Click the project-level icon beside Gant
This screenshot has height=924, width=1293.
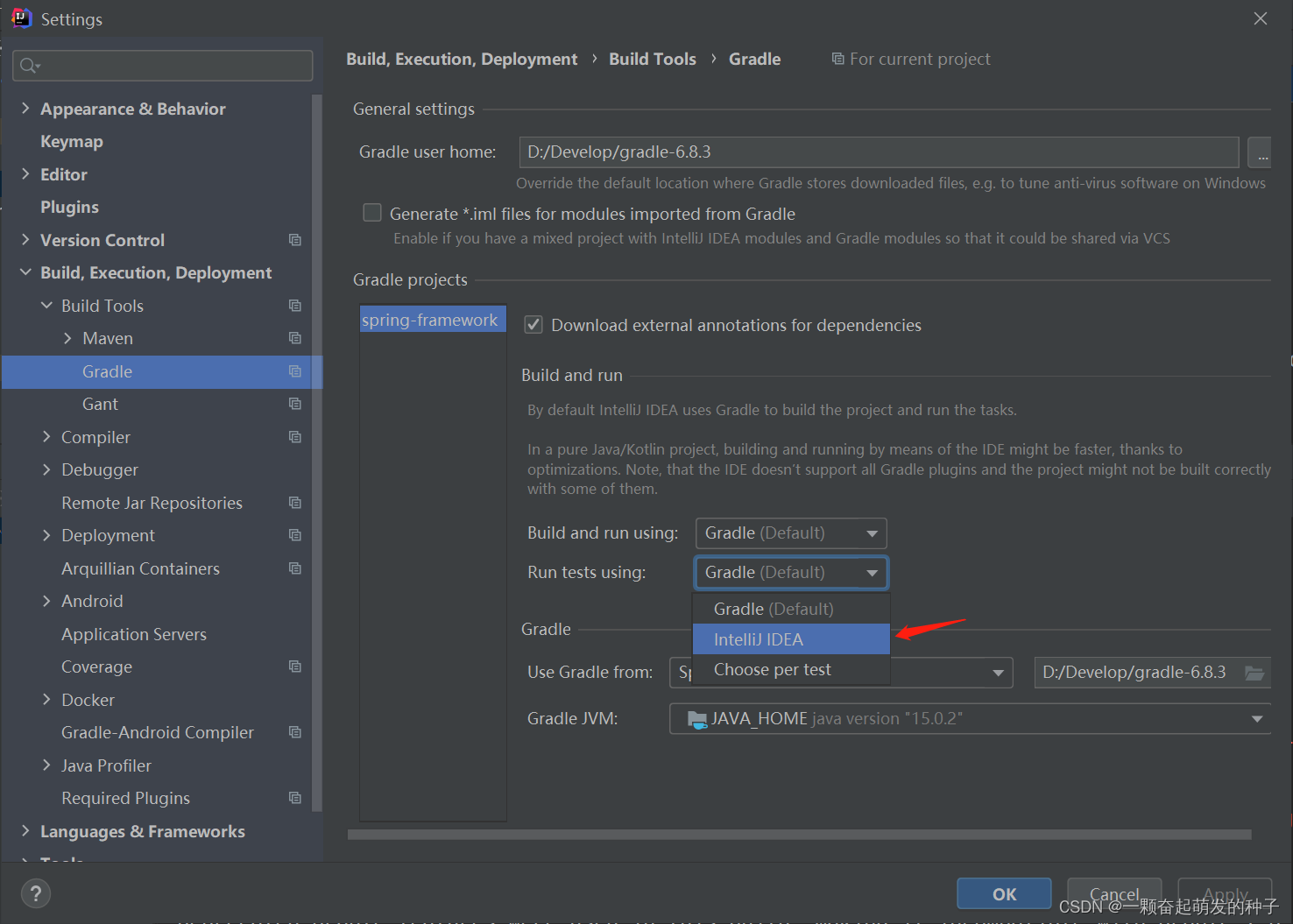point(295,404)
